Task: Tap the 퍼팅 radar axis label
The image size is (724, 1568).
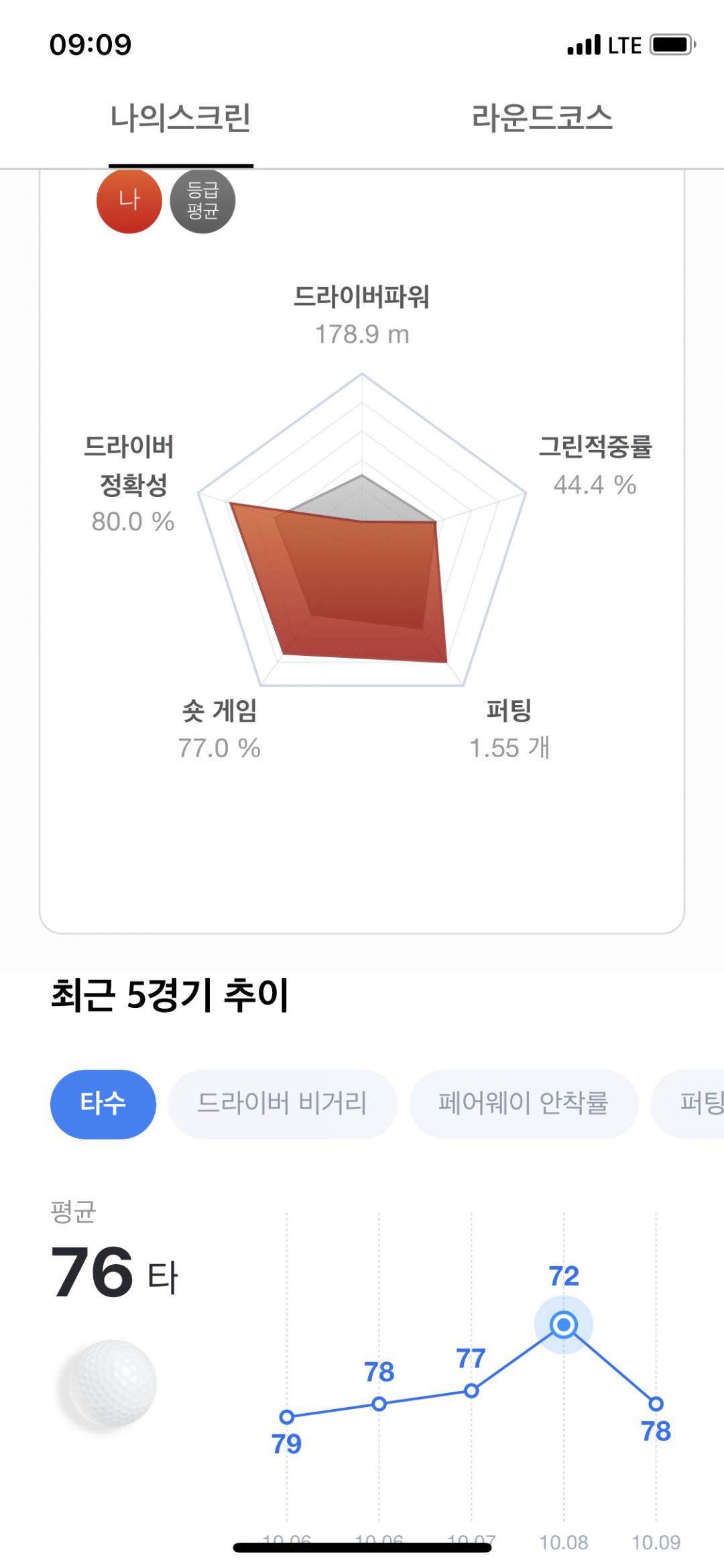Action: point(509,710)
